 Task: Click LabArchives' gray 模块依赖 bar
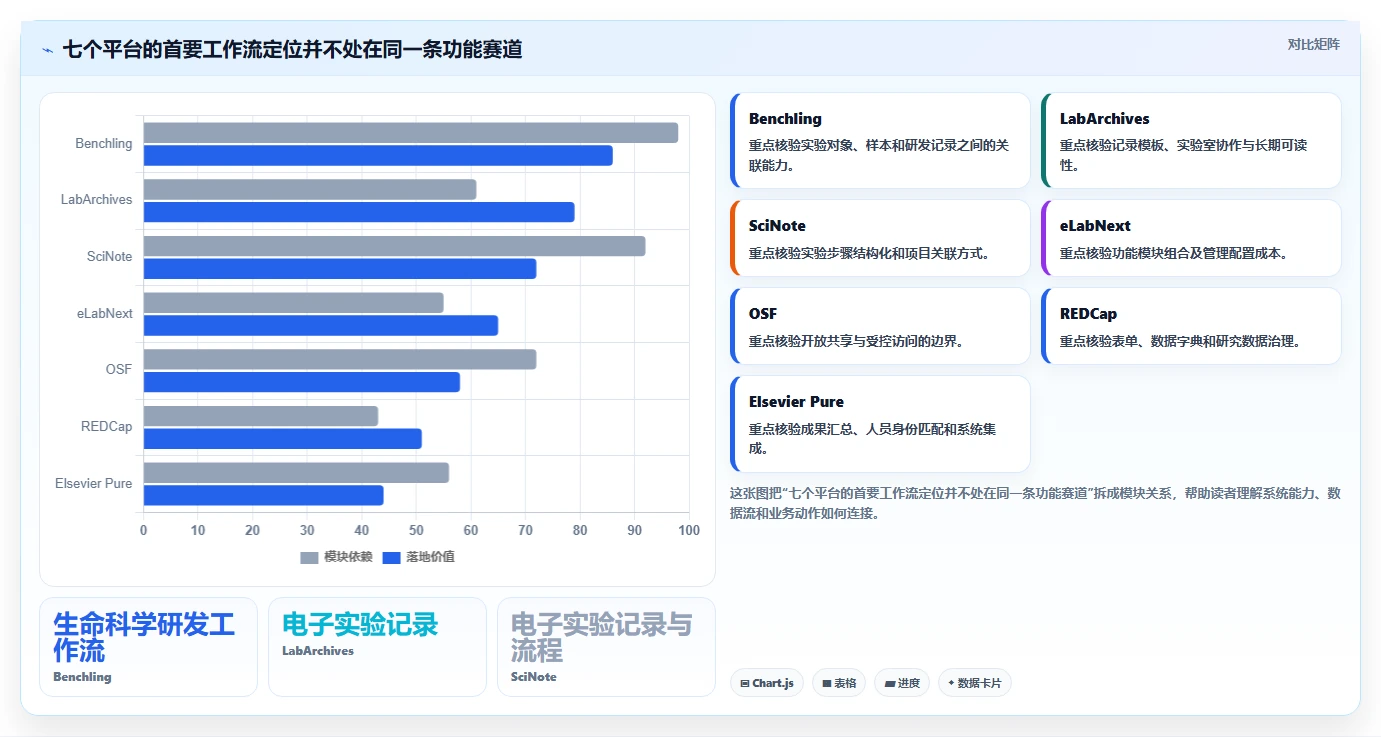(x=310, y=189)
